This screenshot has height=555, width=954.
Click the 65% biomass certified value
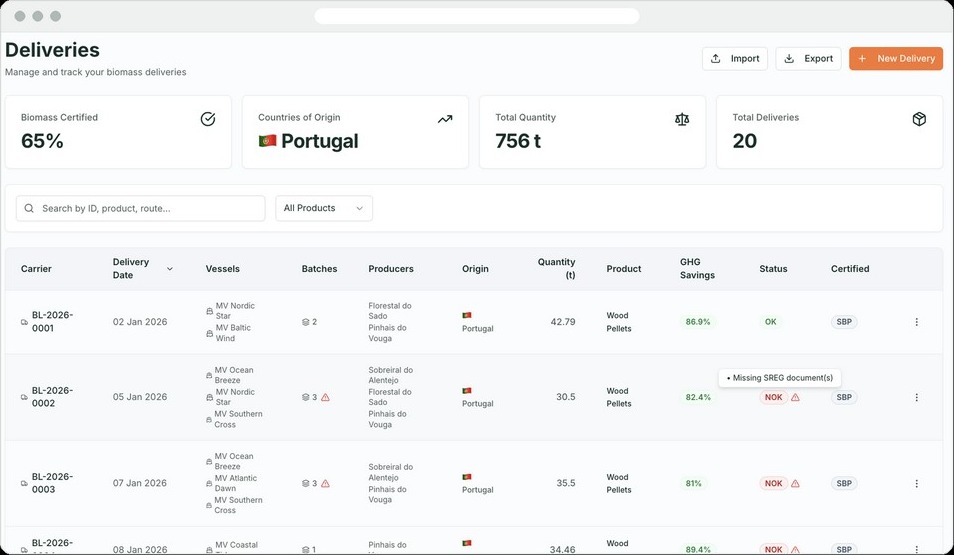click(42, 141)
